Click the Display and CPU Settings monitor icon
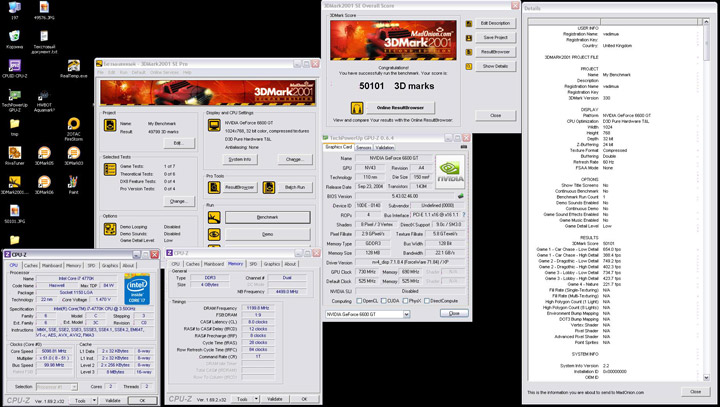Screen dimensions: 720x407 [x=214, y=125]
